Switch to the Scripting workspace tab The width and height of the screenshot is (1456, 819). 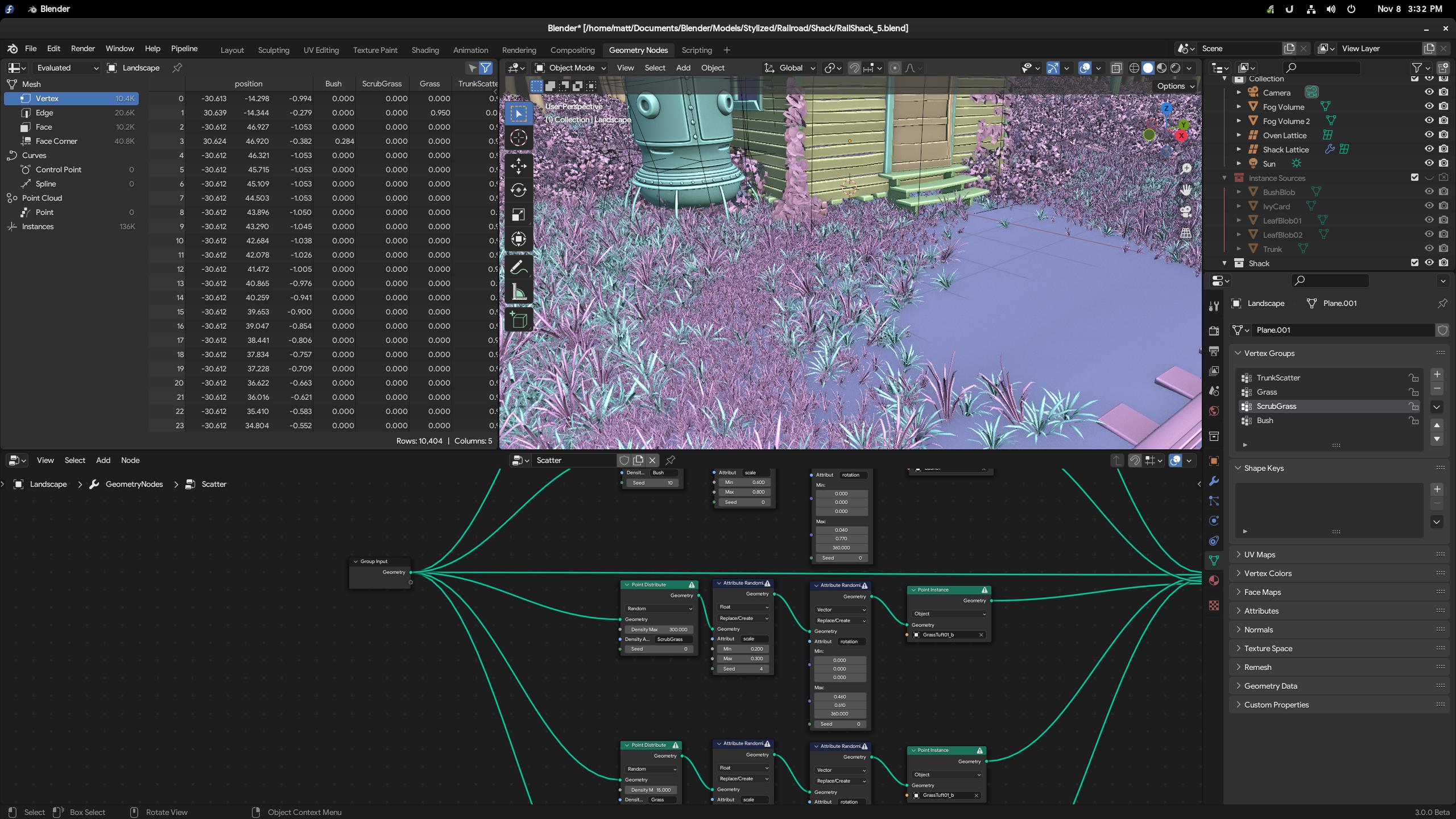(x=697, y=50)
